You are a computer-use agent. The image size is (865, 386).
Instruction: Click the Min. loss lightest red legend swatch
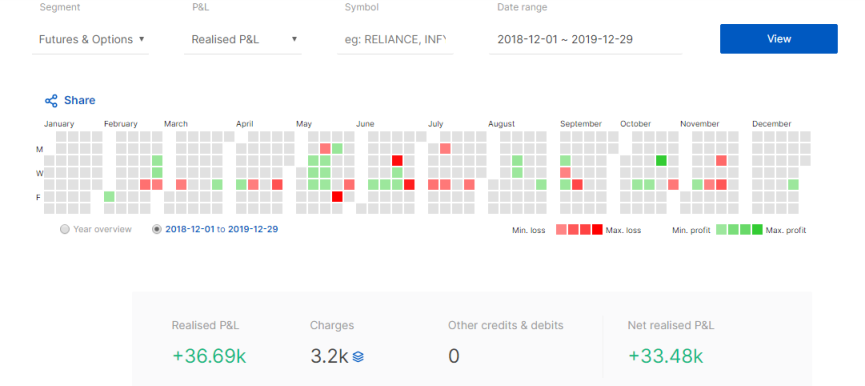point(560,229)
